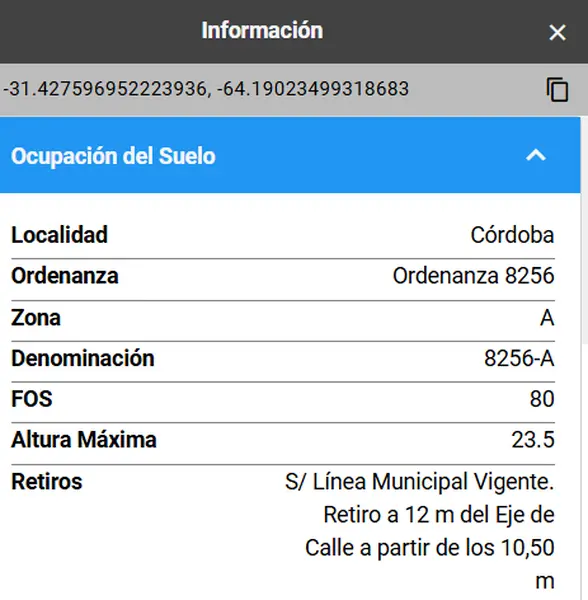Click the Información header title

[x=262, y=31]
